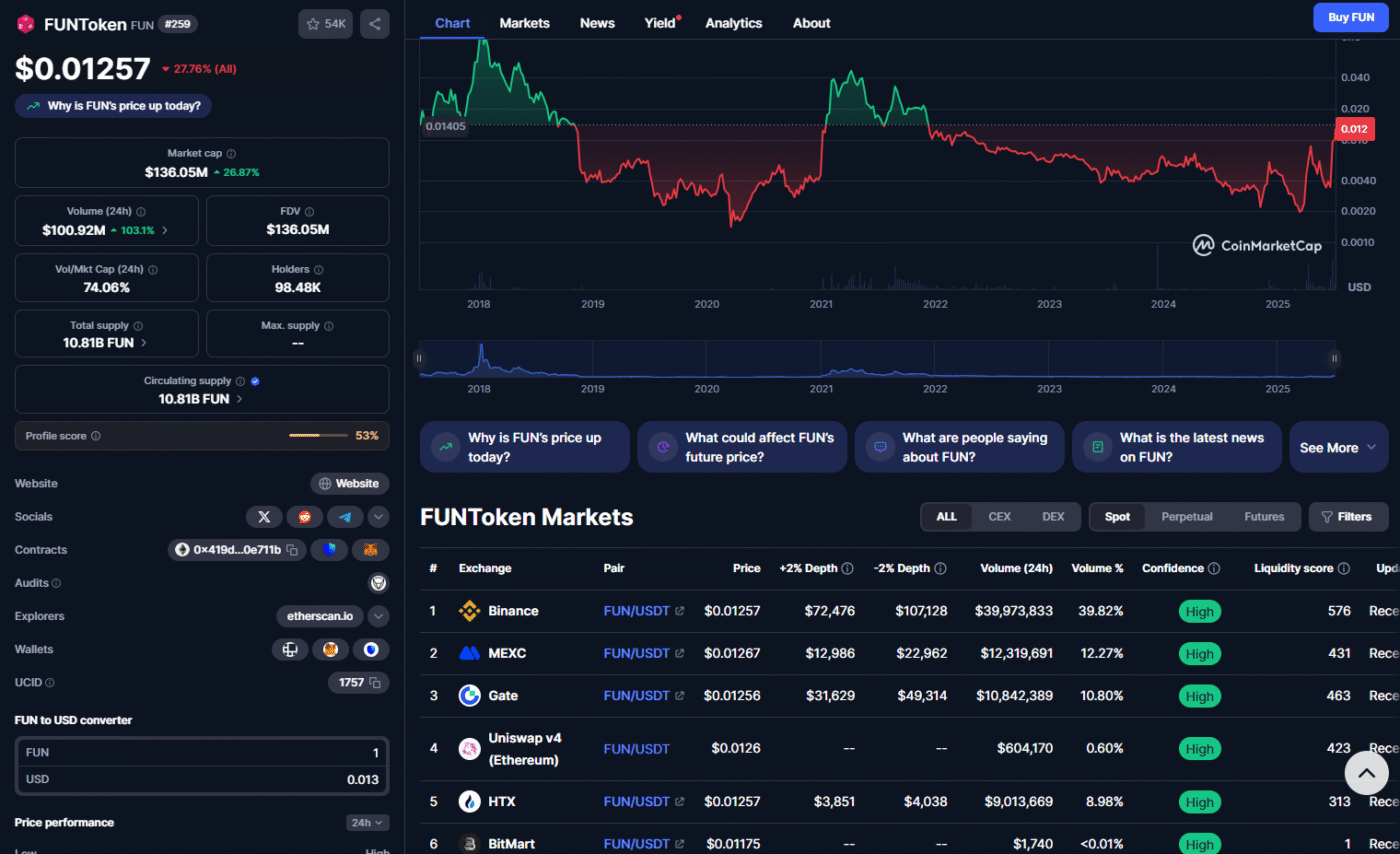Click the FUN amount field in converter
This screenshot has width=1400, height=854.
202,752
